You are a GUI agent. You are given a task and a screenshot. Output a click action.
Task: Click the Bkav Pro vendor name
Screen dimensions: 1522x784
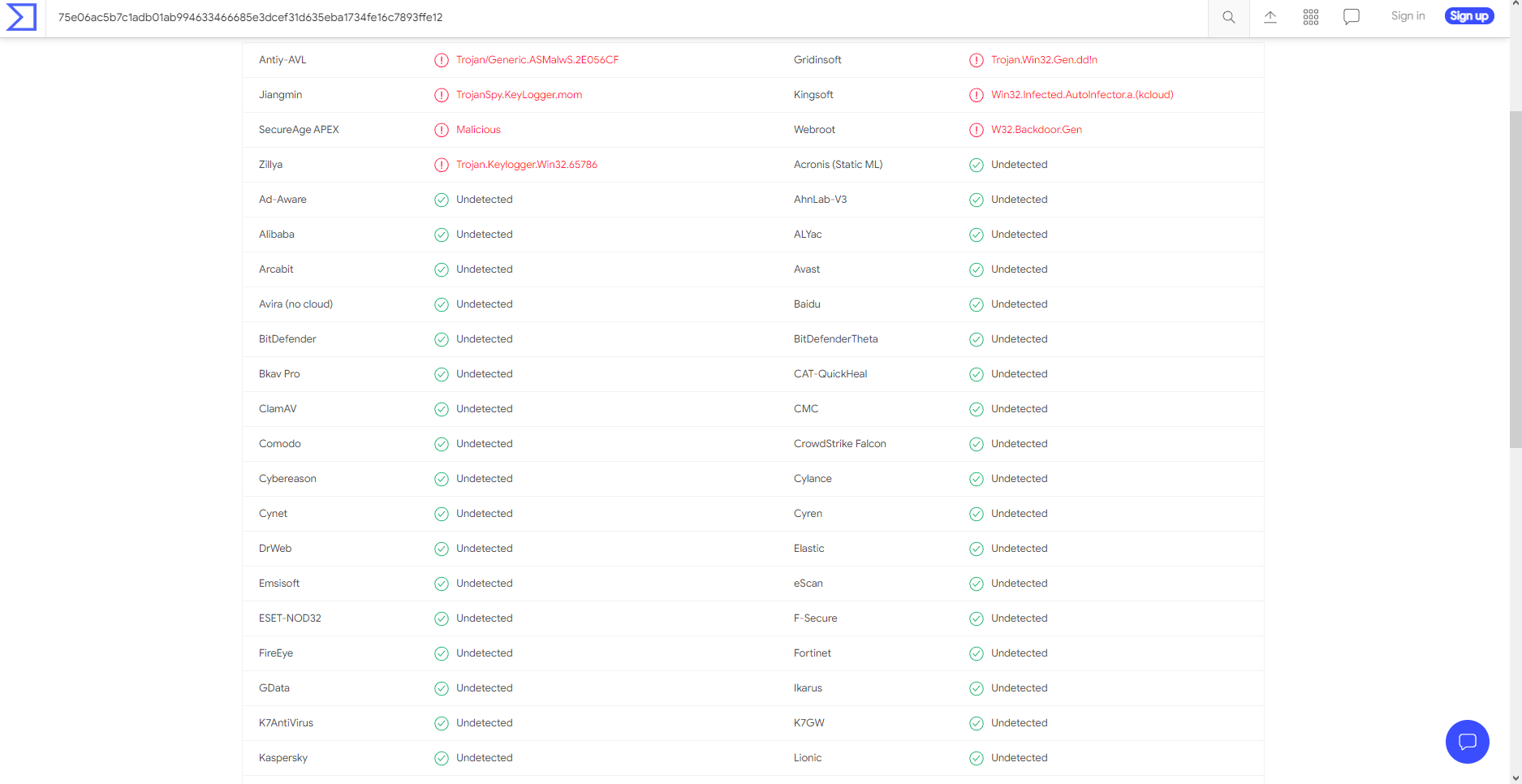tap(279, 374)
